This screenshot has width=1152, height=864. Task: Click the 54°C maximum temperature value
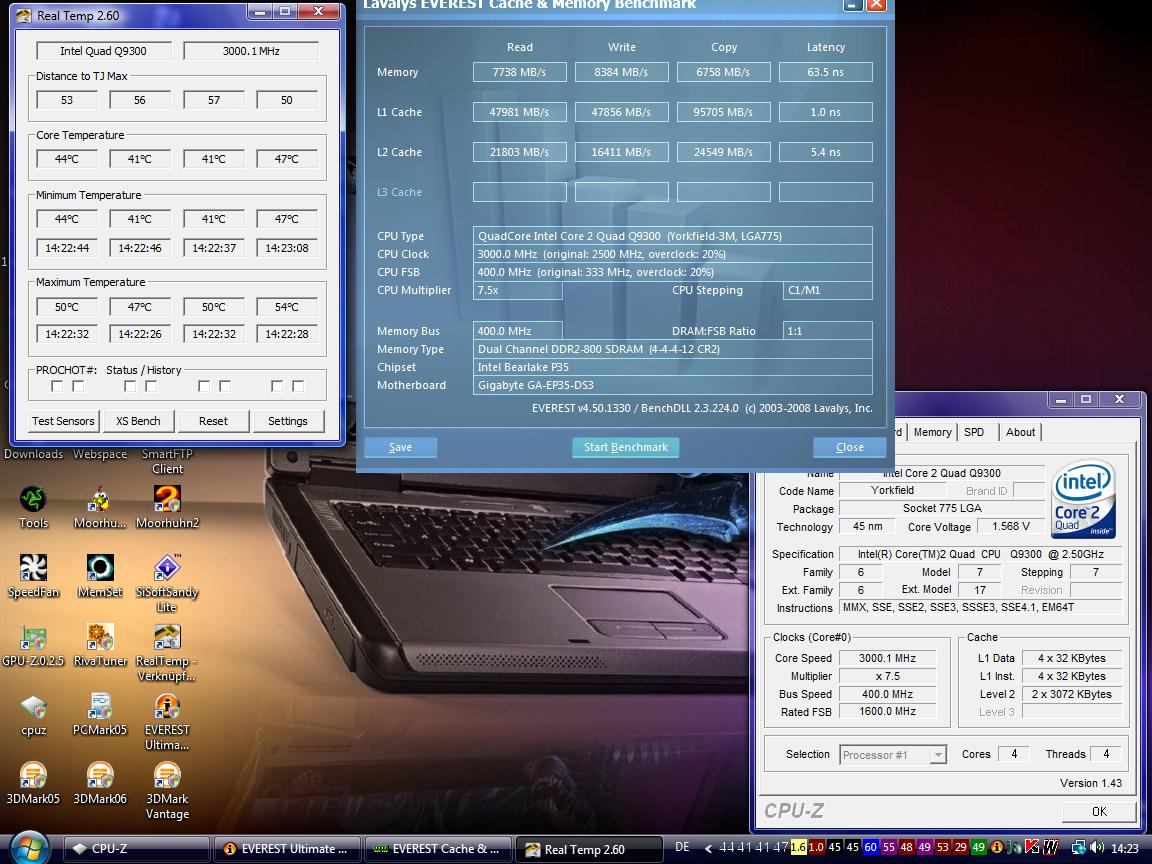click(x=287, y=306)
